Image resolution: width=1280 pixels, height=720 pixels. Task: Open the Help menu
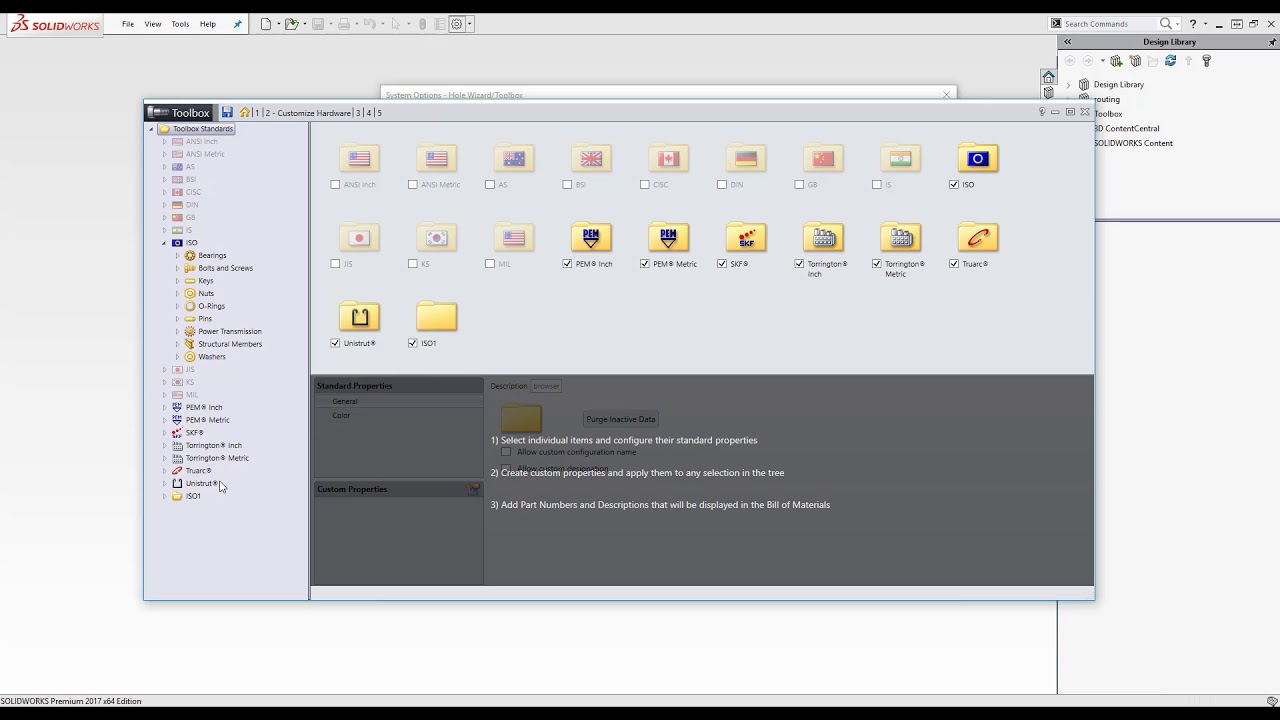[208, 24]
